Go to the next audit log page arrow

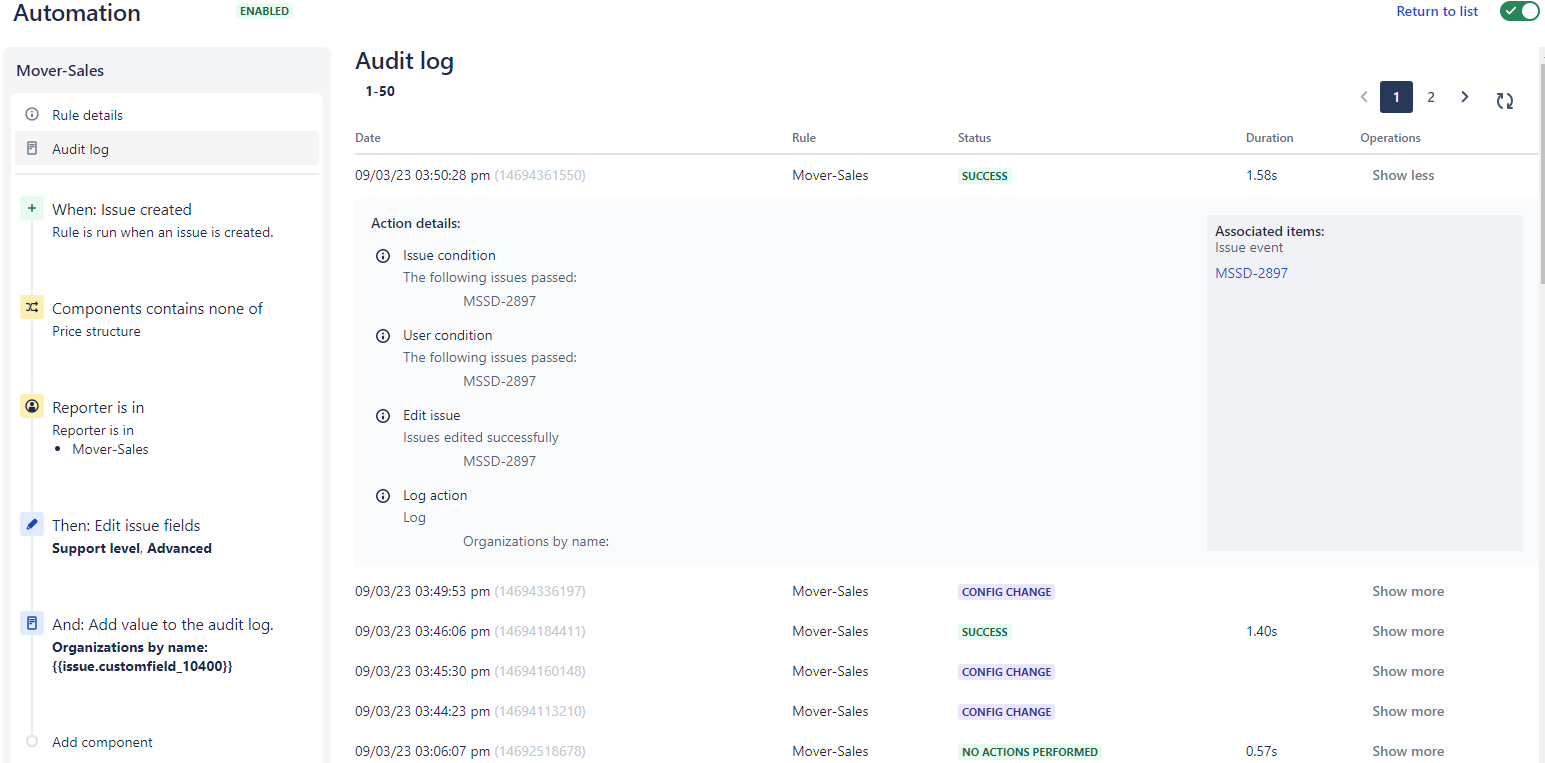click(x=1465, y=97)
